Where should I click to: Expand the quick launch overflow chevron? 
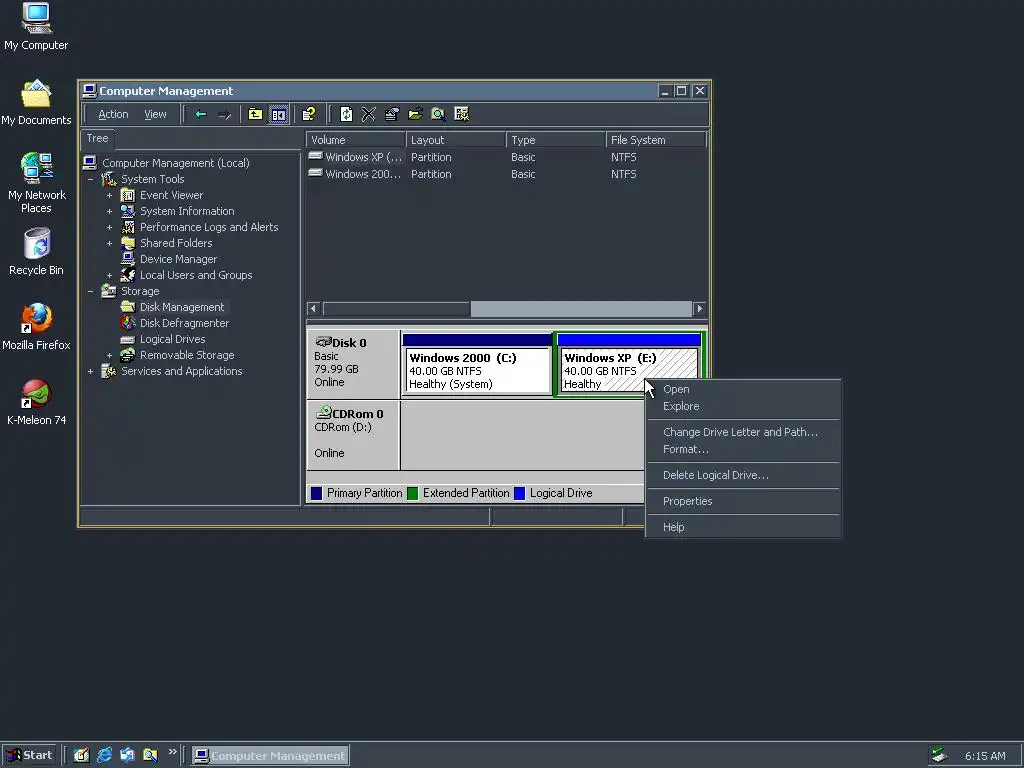point(172,752)
